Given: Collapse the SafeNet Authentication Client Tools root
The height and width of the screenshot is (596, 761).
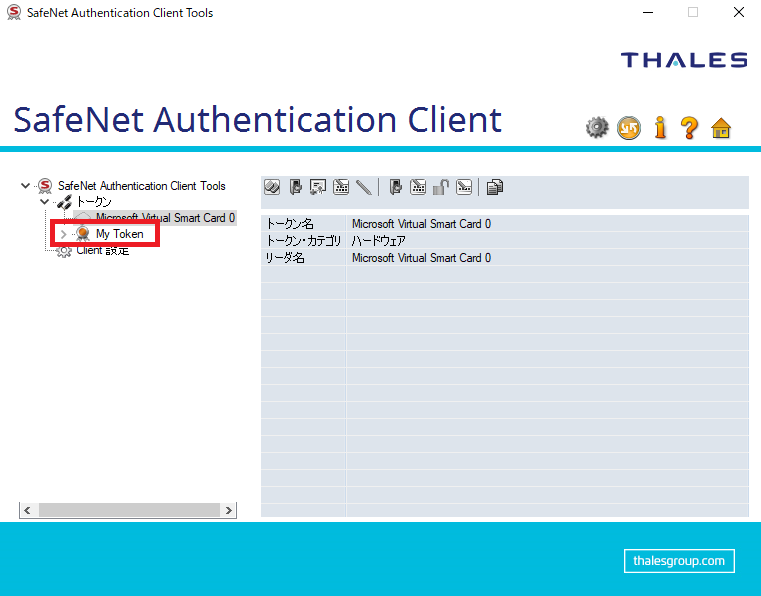Looking at the screenshot, I should [25, 186].
